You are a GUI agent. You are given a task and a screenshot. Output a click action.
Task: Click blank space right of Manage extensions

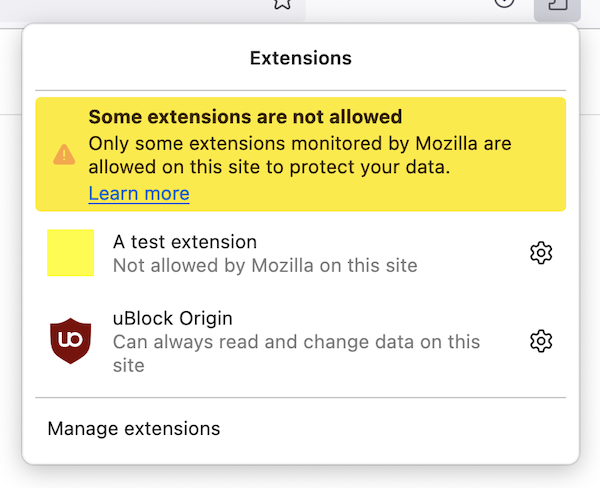[400, 429]
